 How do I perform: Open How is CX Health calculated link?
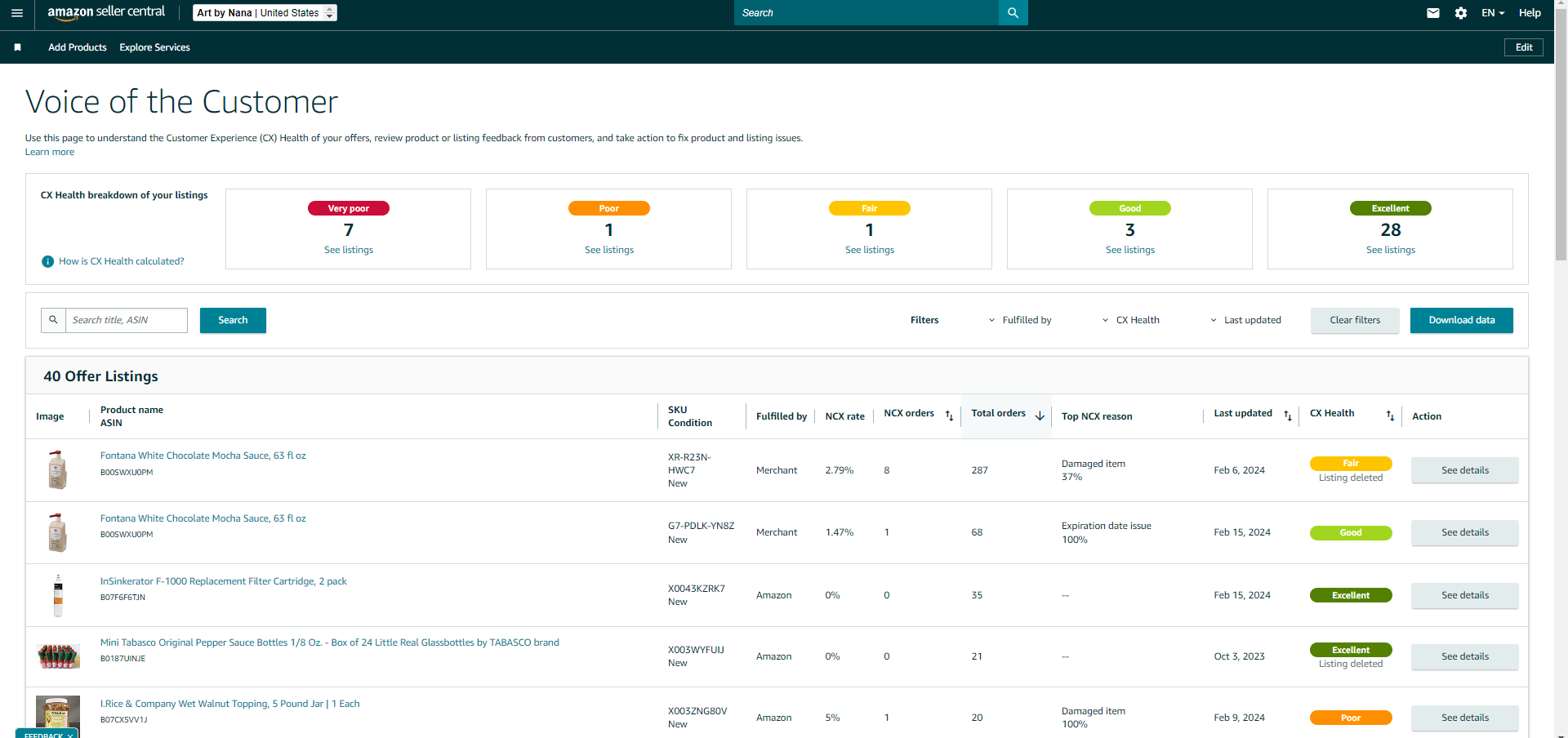[122, 261]
